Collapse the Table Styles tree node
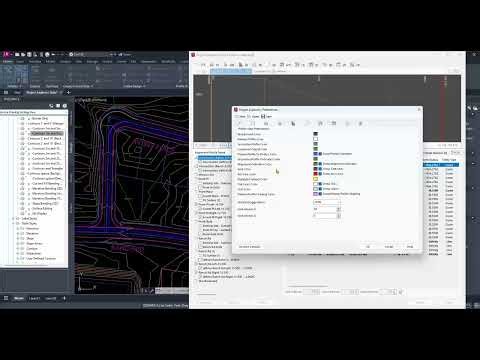This screenshot has width=480, height=360. click(x=14, y=223)
